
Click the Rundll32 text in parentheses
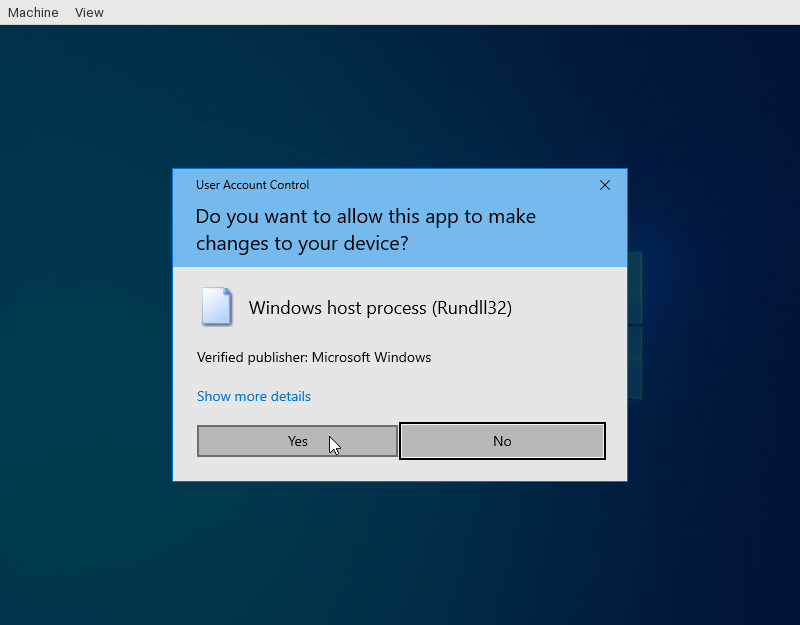(472, 308)
